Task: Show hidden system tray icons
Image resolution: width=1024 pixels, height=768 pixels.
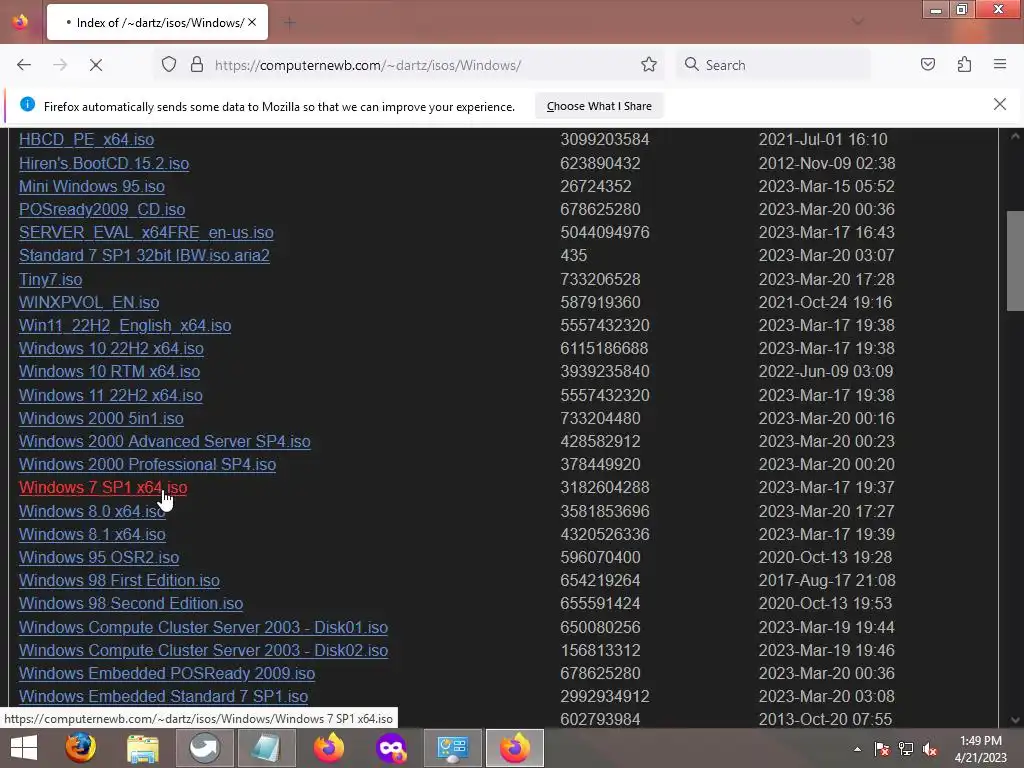Action: click(x=857, y=749)
